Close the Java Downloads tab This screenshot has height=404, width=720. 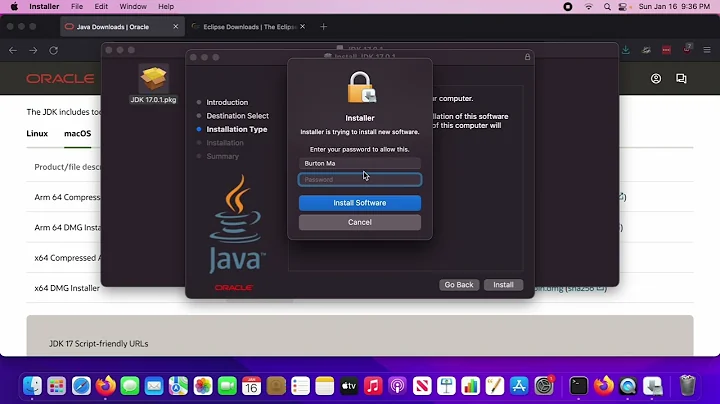pos(175,27)
